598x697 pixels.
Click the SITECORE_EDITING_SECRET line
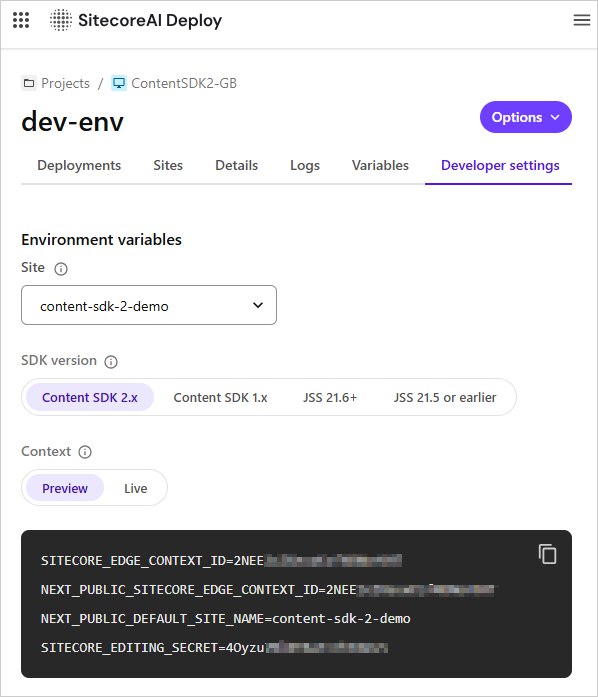click(x=214, y=647)
